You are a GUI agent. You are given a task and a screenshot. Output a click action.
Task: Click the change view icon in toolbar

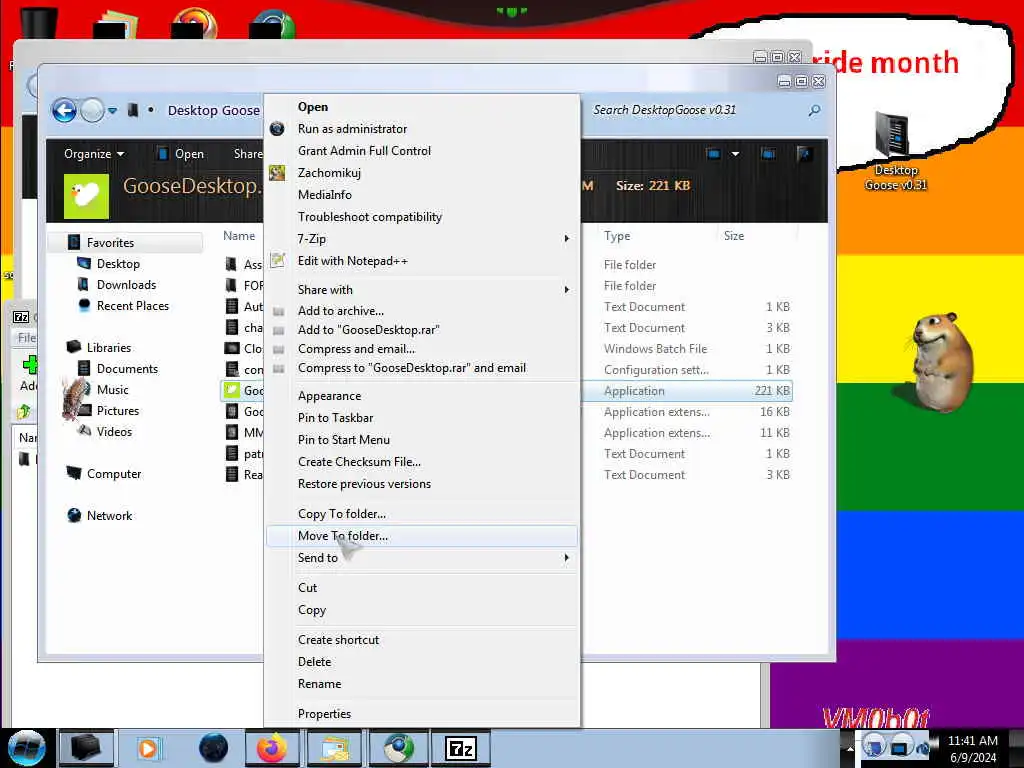713,154
